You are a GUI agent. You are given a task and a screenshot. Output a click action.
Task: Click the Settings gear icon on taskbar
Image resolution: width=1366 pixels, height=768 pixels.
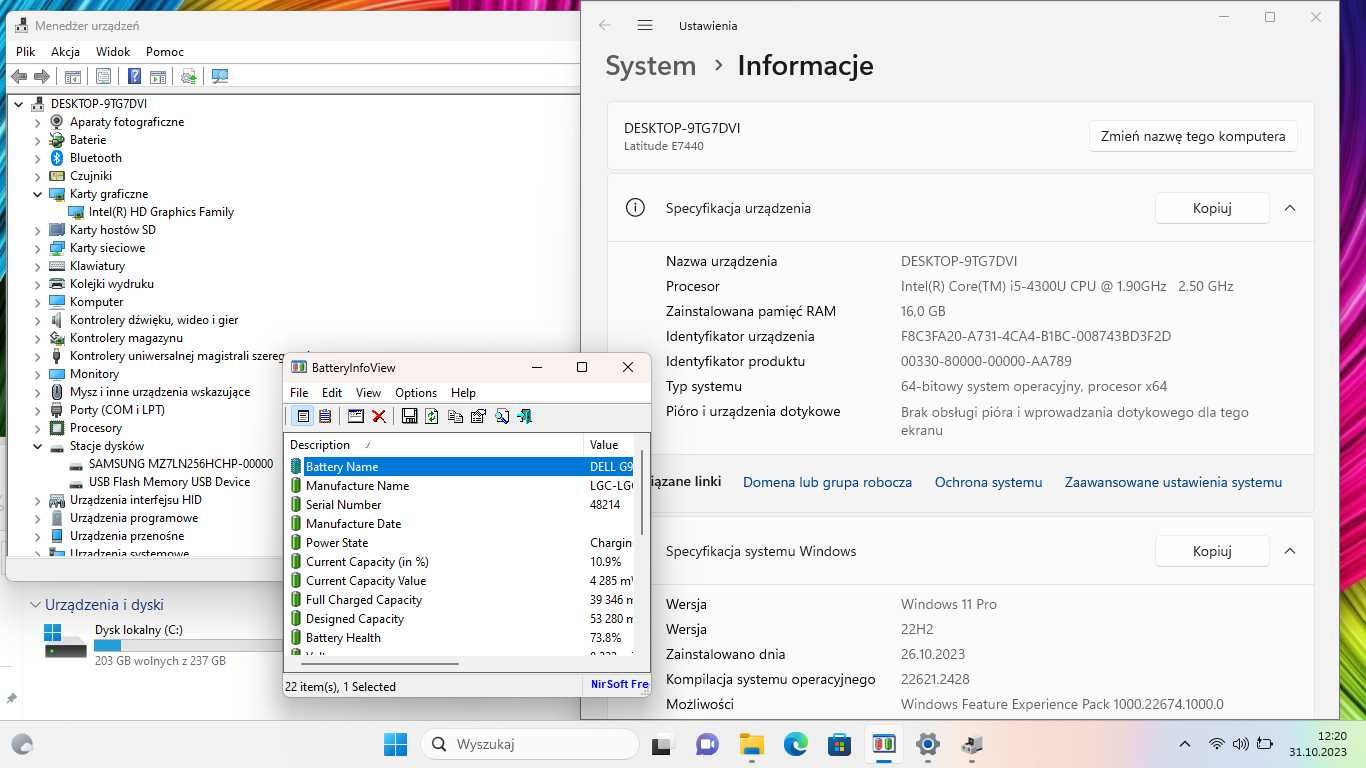point(927,744)
